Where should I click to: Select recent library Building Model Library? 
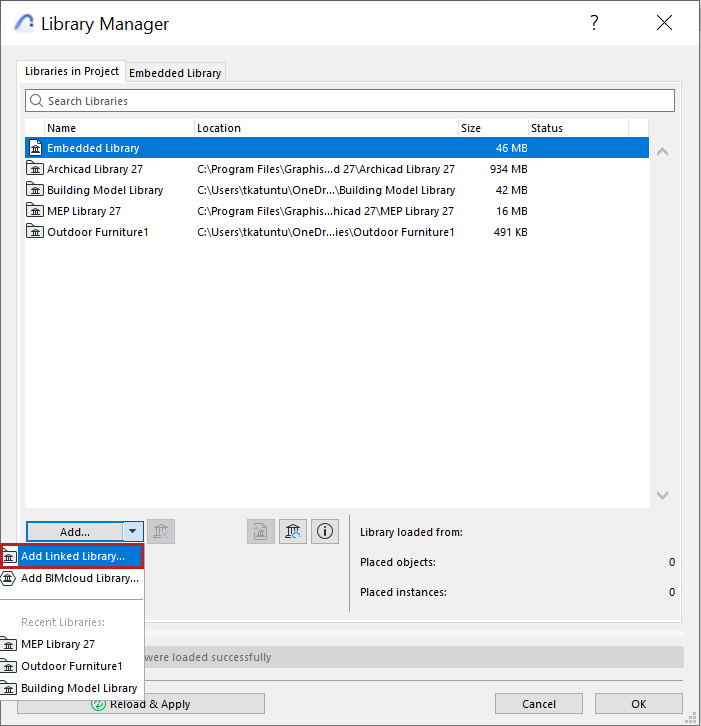72,688
